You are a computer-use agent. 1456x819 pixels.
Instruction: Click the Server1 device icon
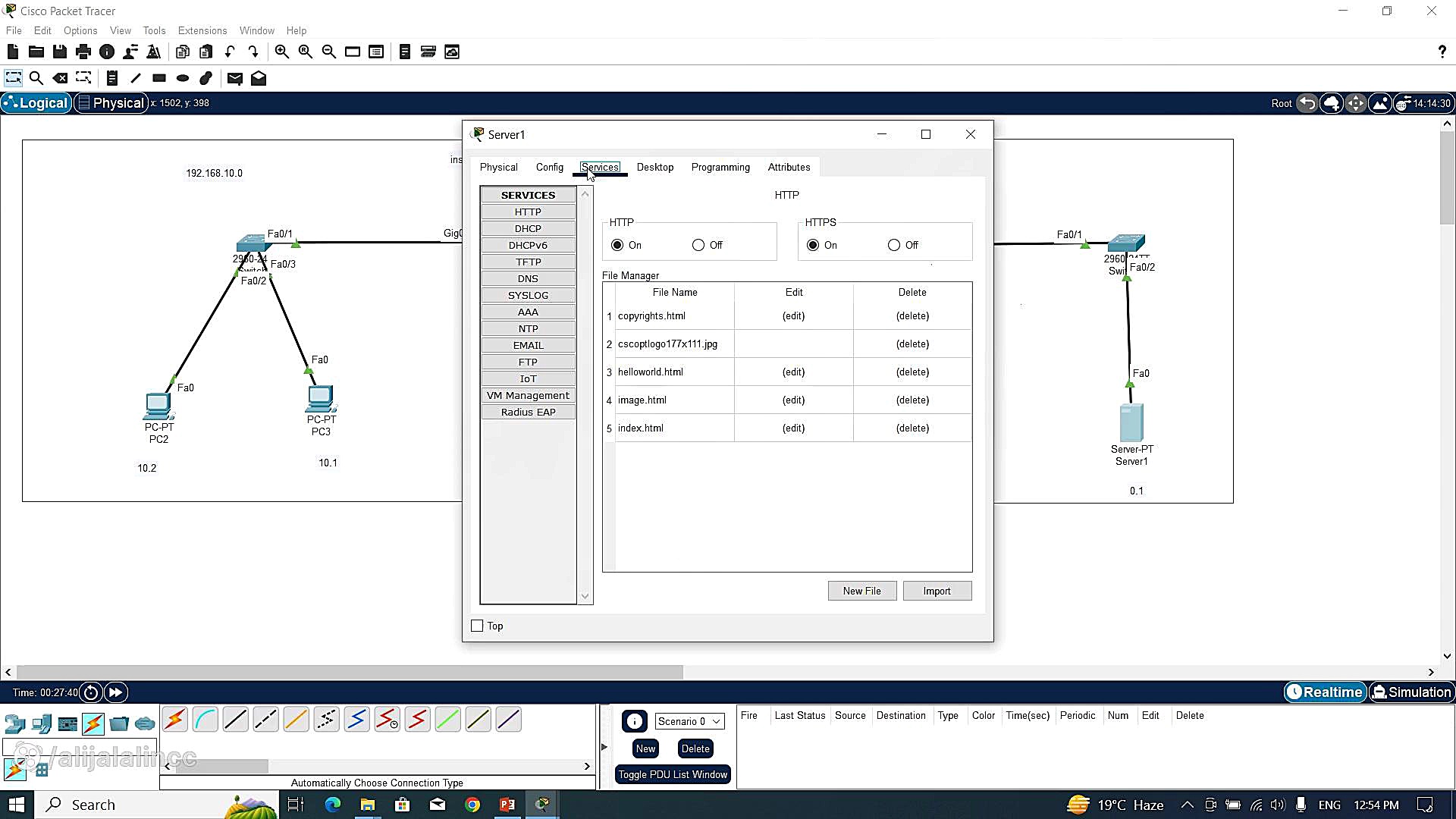[1131, 422]
